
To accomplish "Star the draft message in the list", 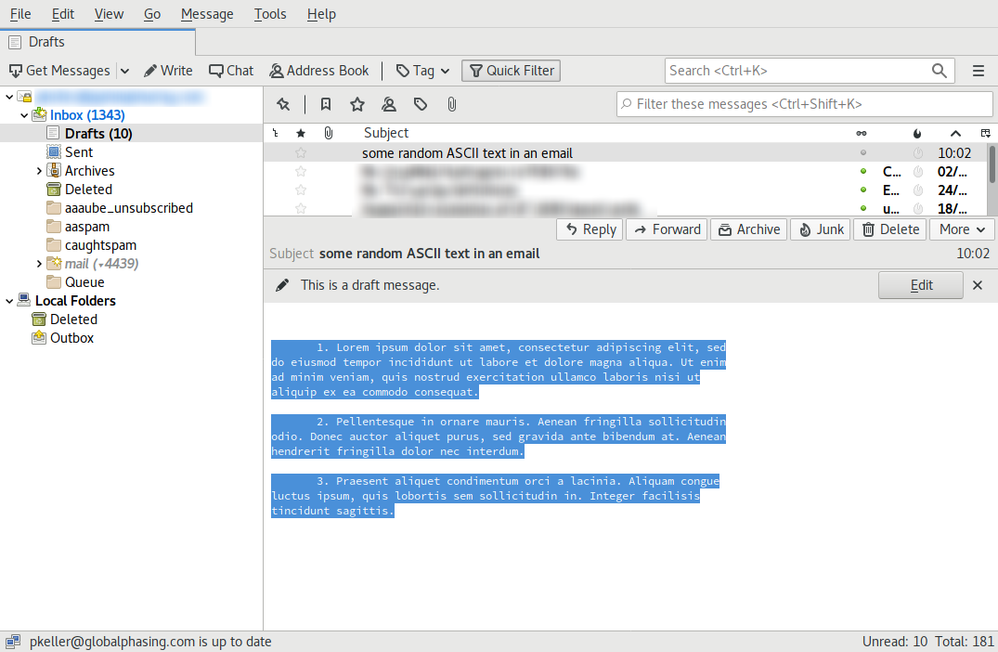I will (x=299, y=153).
